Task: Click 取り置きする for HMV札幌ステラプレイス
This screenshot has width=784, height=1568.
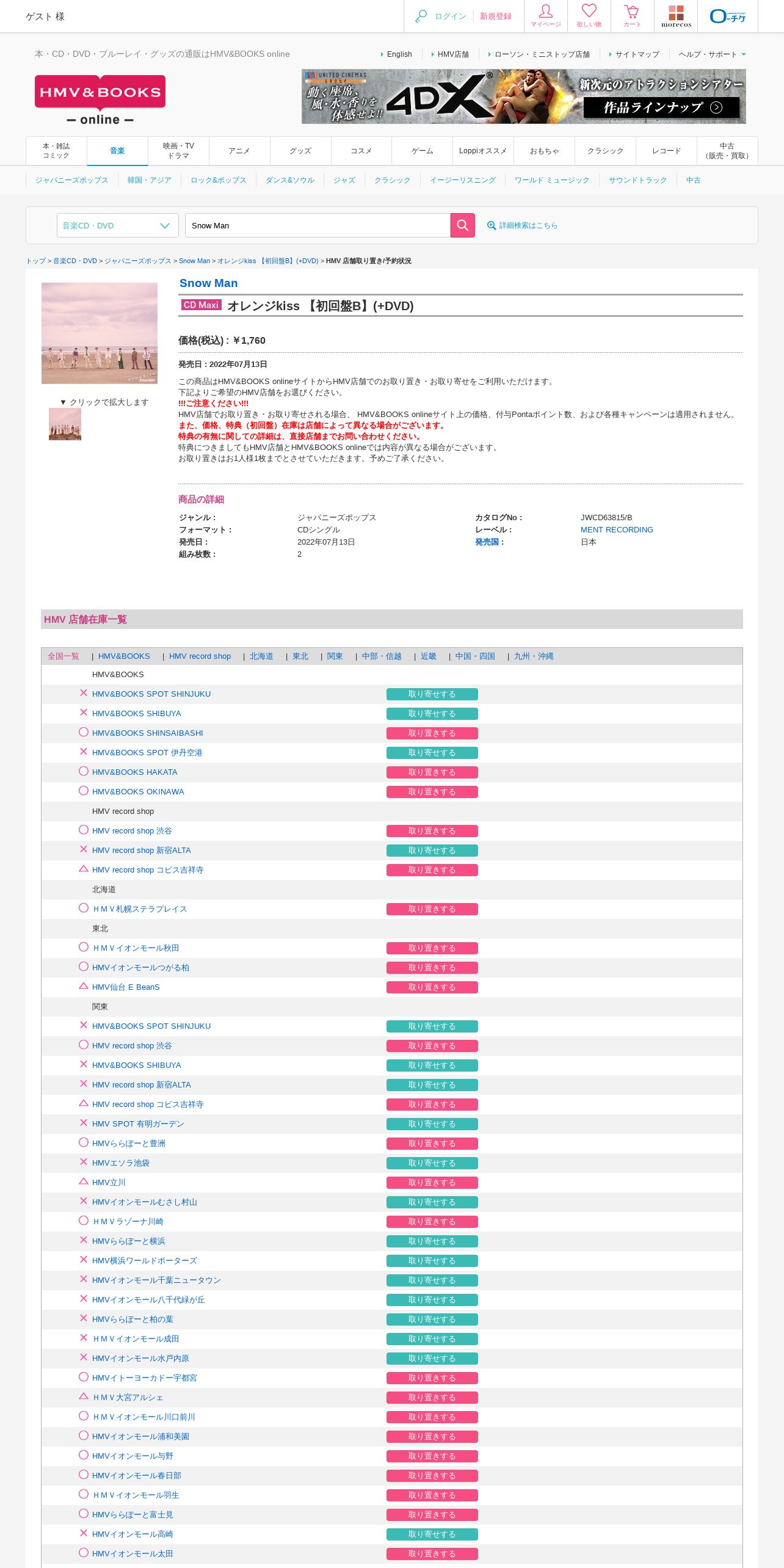Action: (432, 909)
